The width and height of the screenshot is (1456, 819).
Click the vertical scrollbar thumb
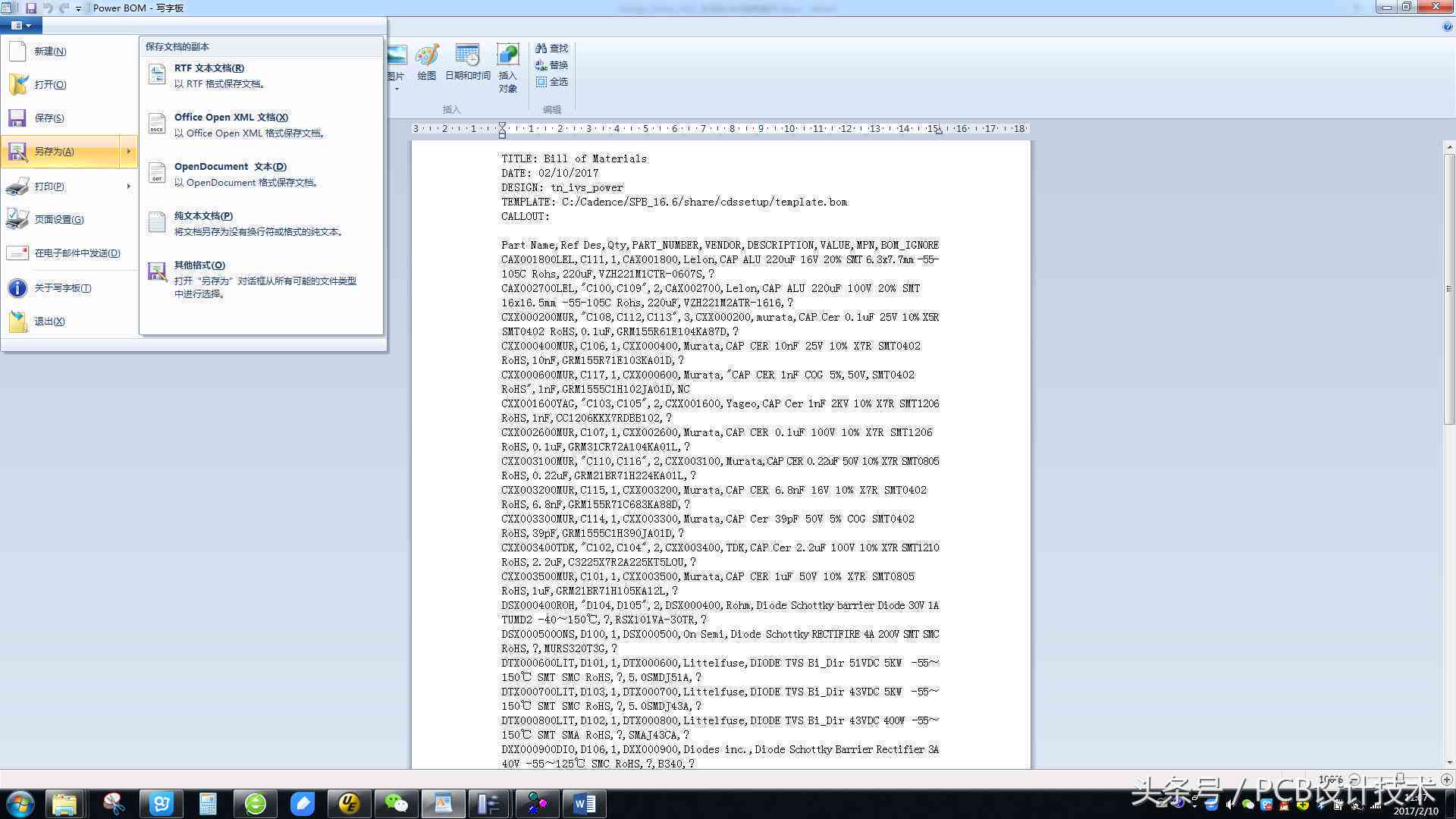tap(1448, 288)
